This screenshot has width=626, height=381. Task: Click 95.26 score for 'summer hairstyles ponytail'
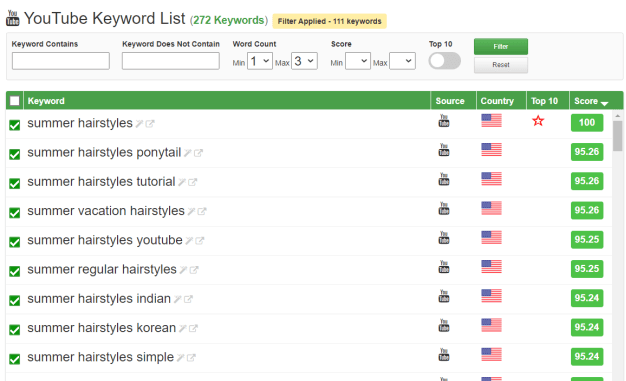pos(587,152)
